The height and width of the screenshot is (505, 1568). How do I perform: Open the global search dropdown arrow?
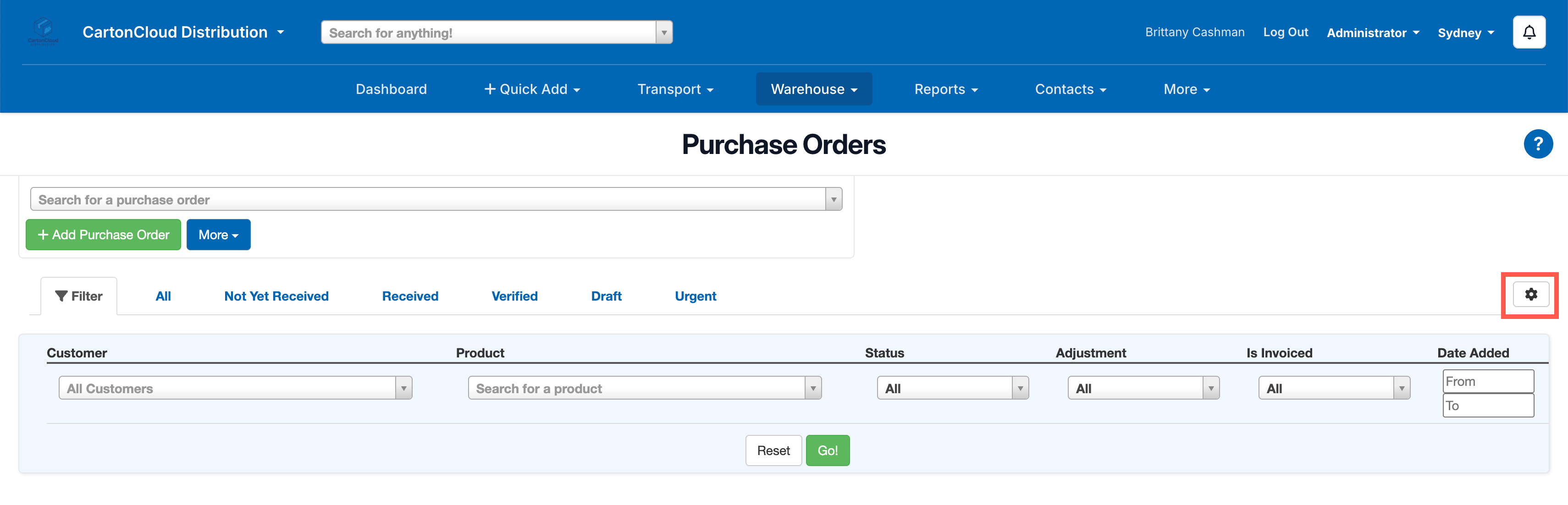tap(664, 33)
